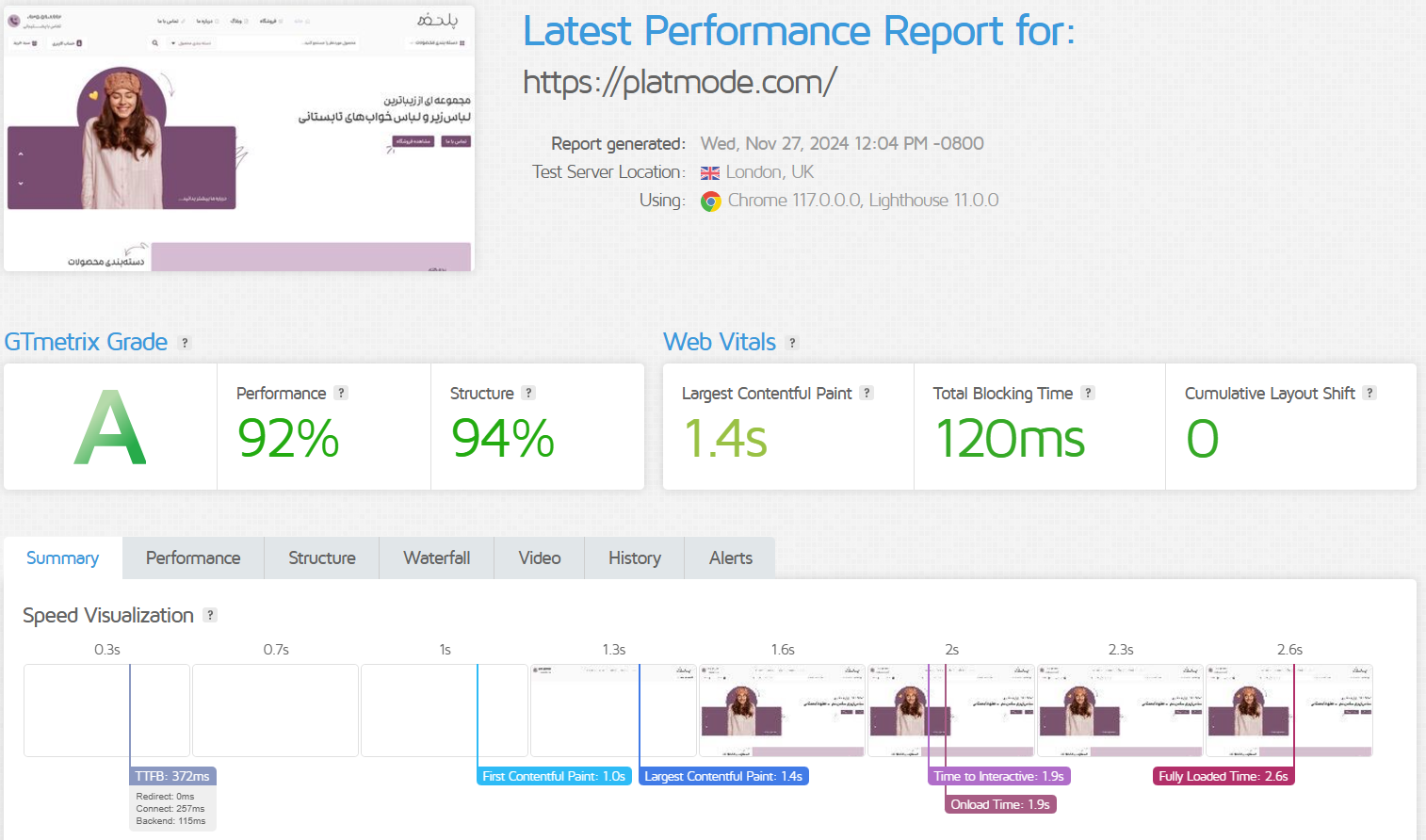Viewport: 1426px width, 840px height.
Task: View the History tab
Action: click(x=634, y=558)
